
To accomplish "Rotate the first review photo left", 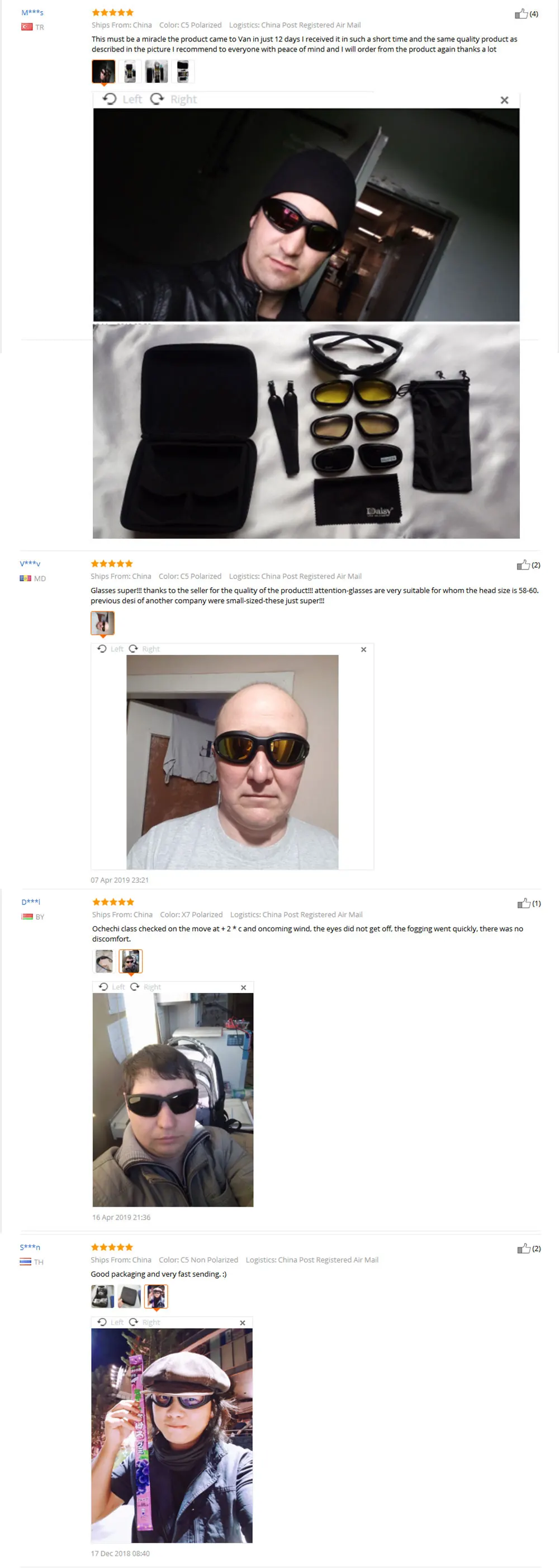I will [122, 99].
